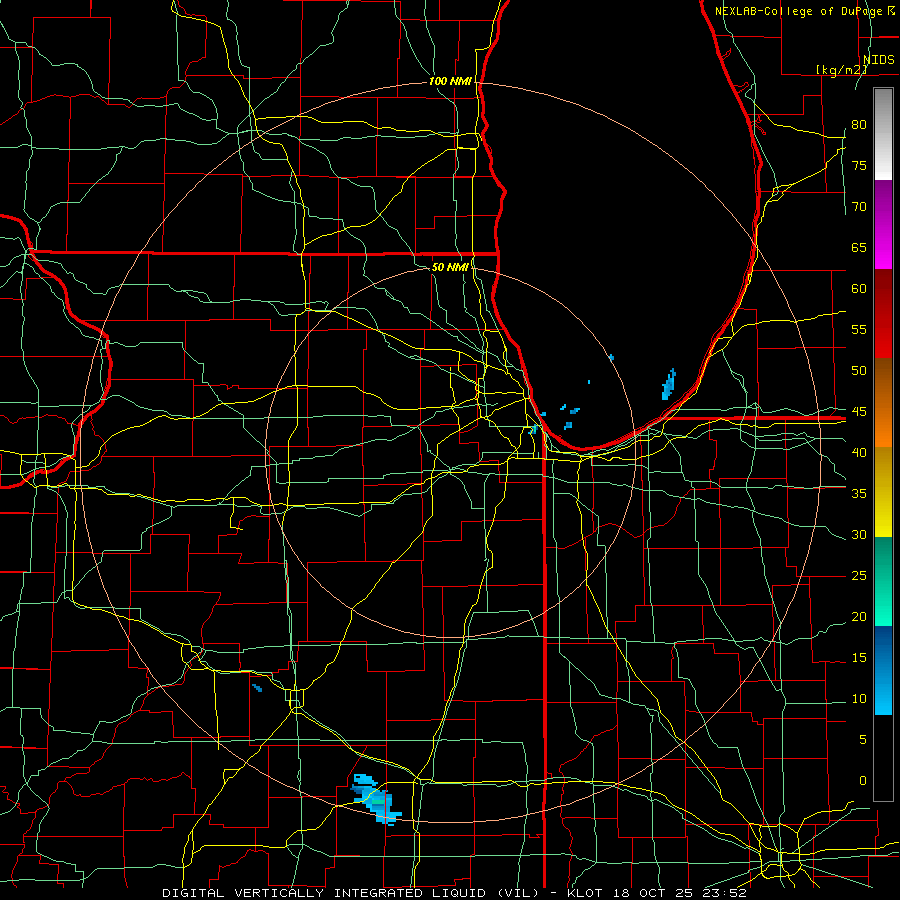Click the 50 NMI range ring label
Screen dimensions: 900x900
click(x=450, y=267)
